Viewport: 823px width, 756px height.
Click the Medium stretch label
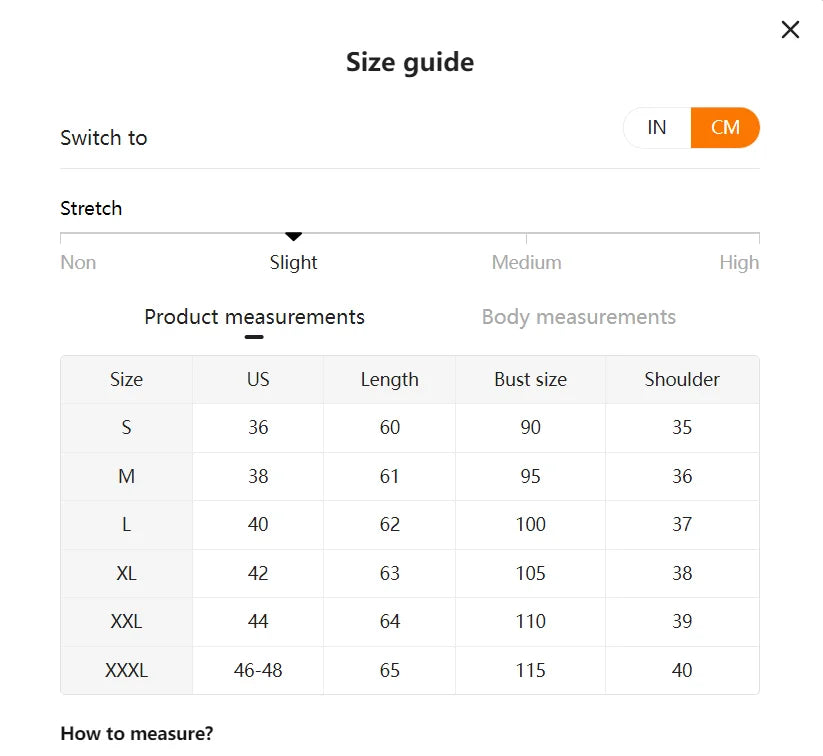point(526,263)
